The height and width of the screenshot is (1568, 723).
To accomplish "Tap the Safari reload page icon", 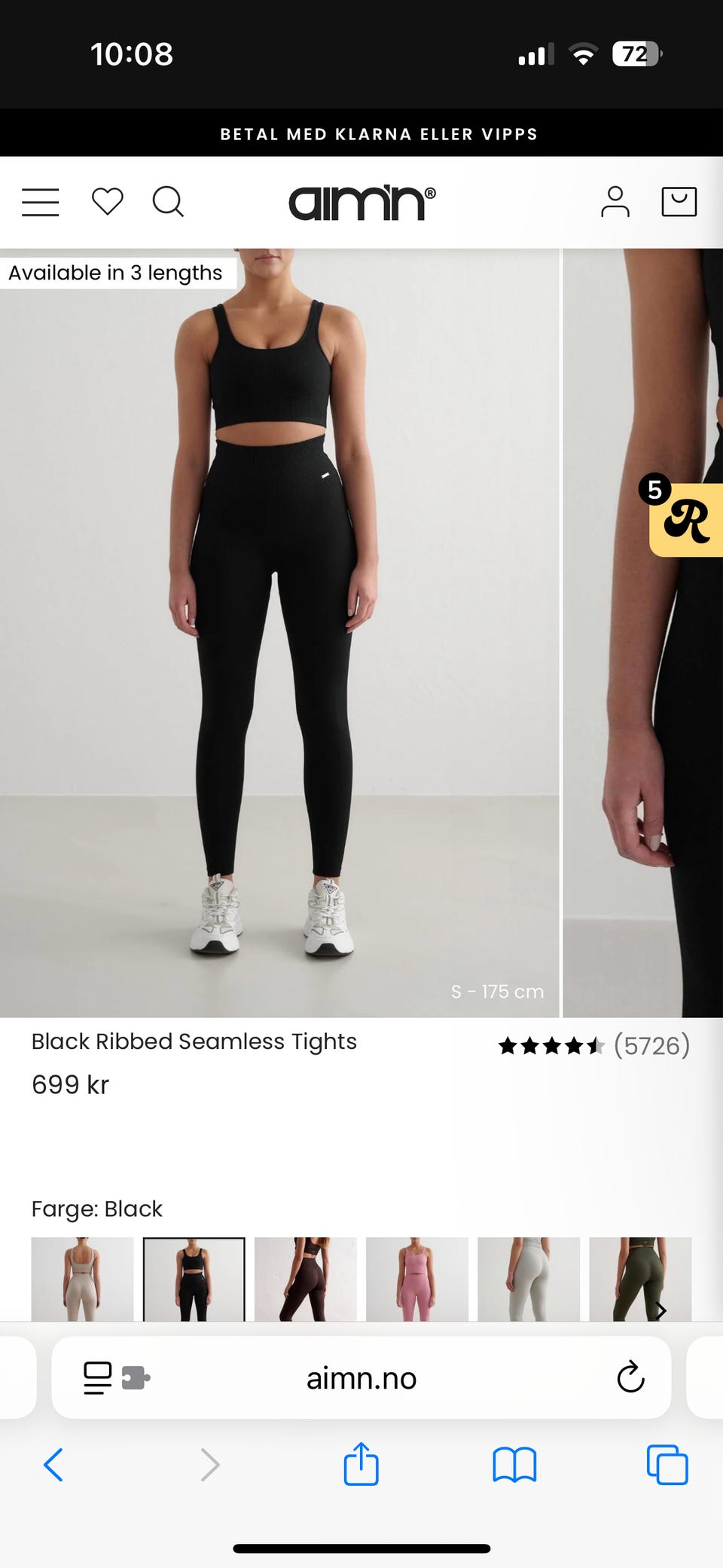I will pos(630,1377).
